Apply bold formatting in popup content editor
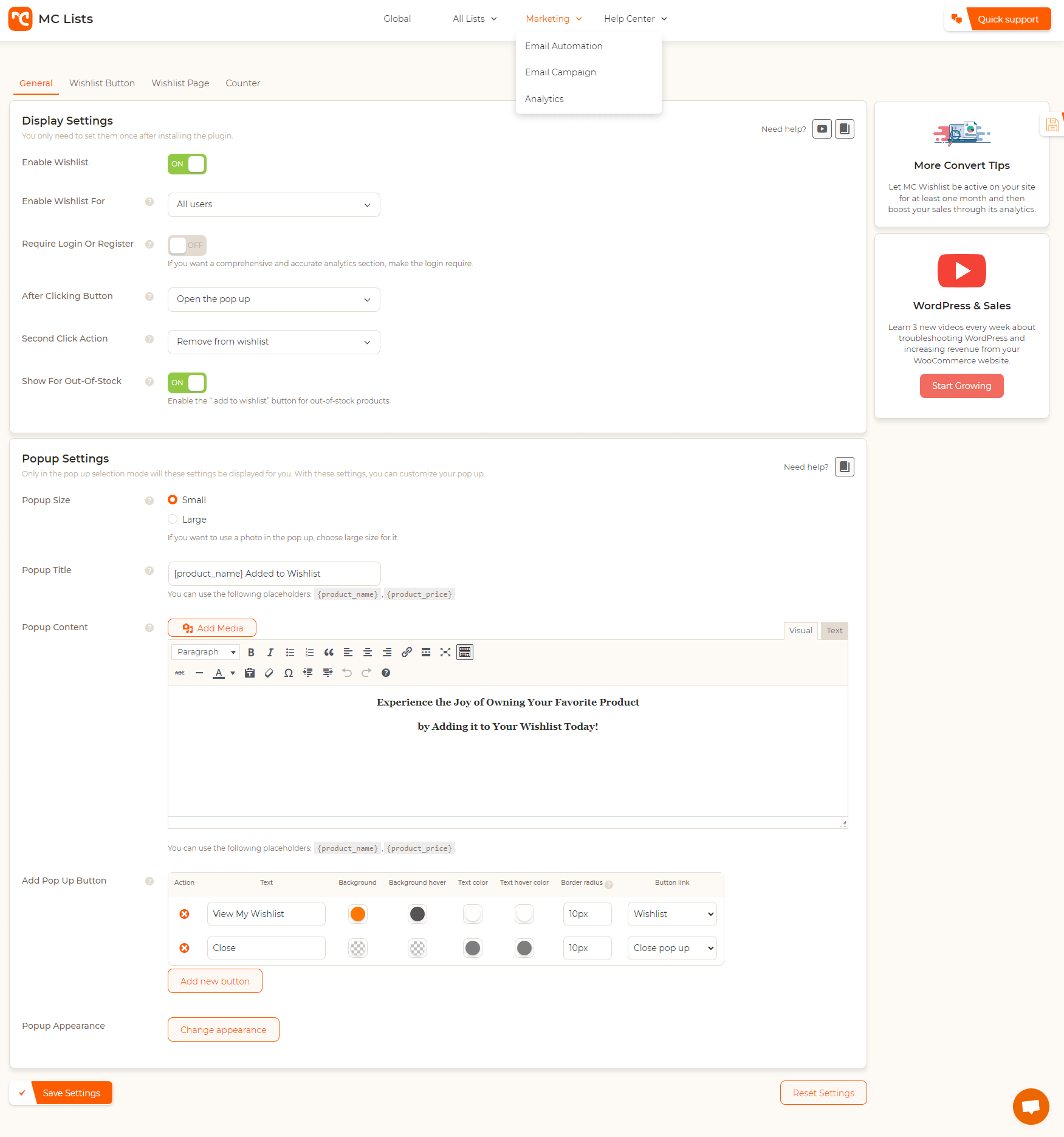The image size is (1064, 1137). 251,652
